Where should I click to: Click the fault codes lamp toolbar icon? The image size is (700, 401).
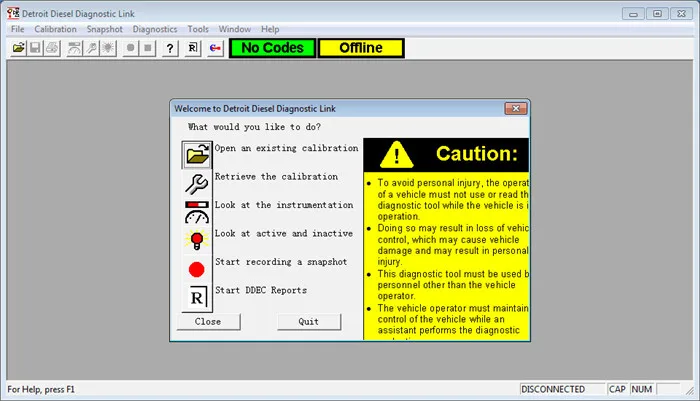108,48
